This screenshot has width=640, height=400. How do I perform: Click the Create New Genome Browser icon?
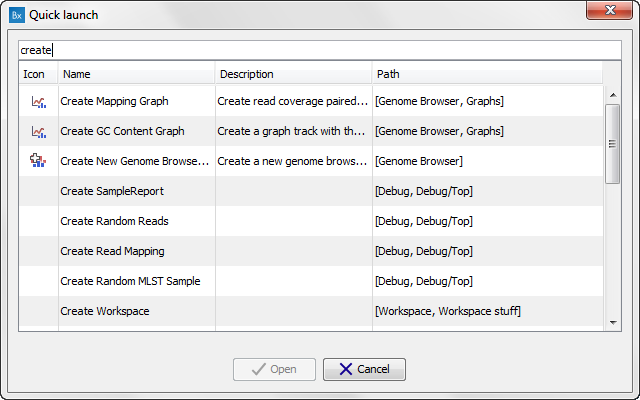(x=38, y=160)
